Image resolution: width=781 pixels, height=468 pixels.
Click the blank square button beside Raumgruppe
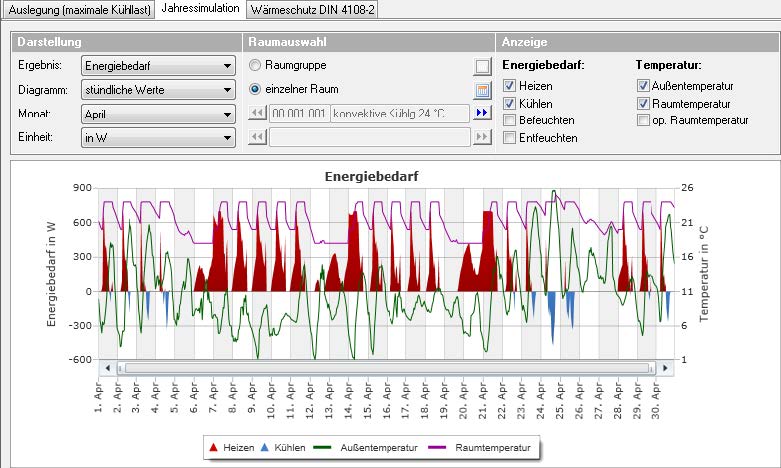point(482,66)
